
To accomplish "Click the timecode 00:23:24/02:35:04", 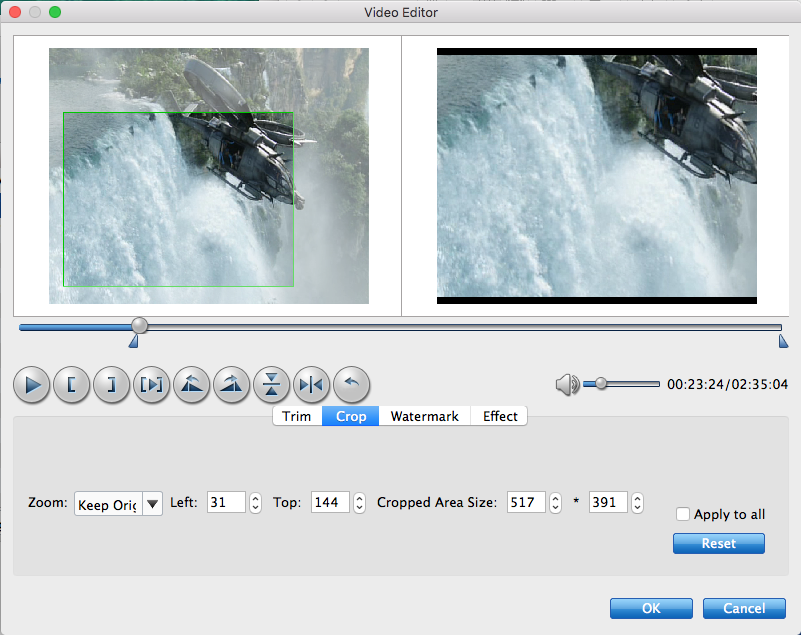I will [x=727, y=384].
